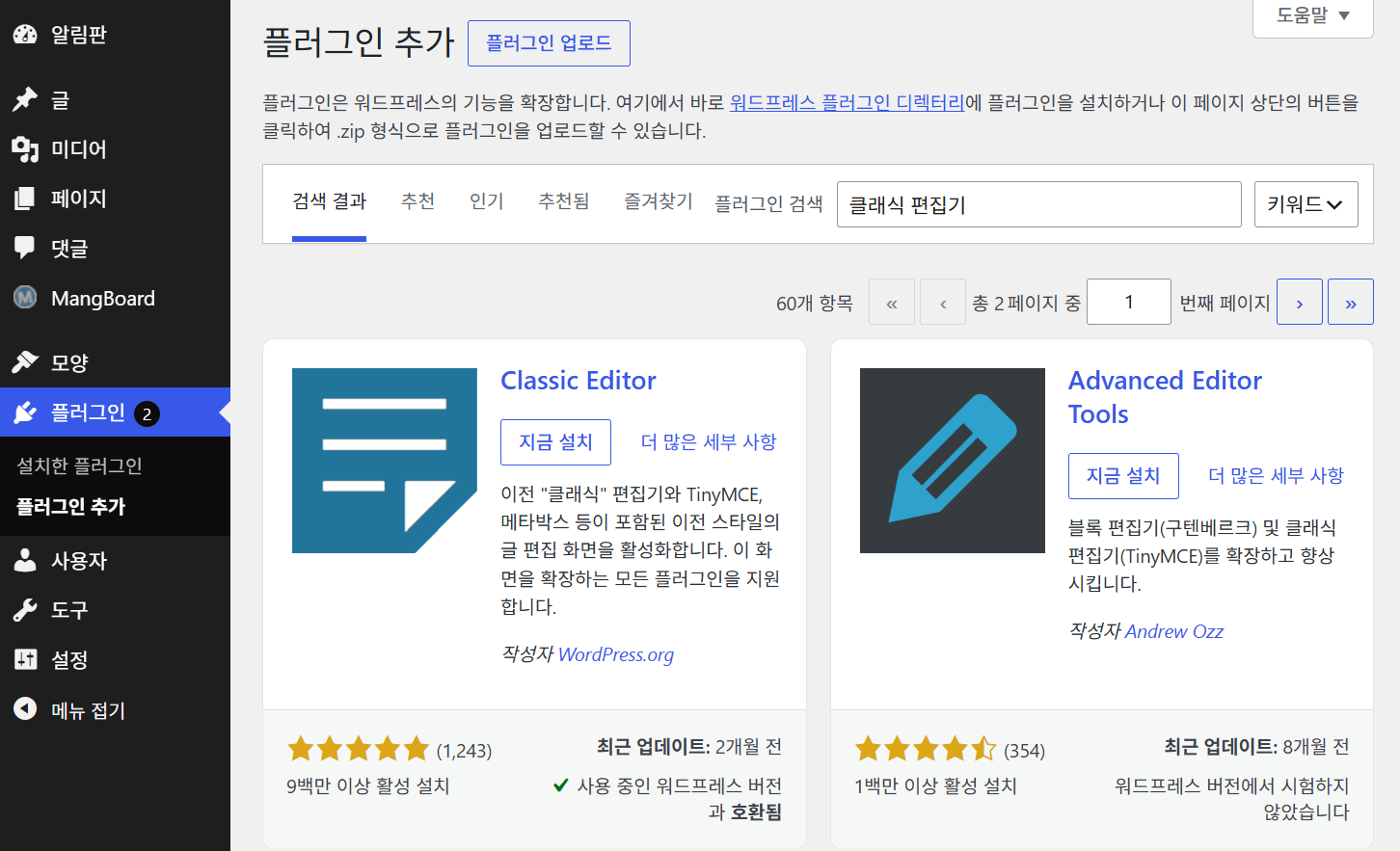Image resolution: width=1400 pixels, height=851 pixels.
Task: Click the current page number field
Action: 1129,302
